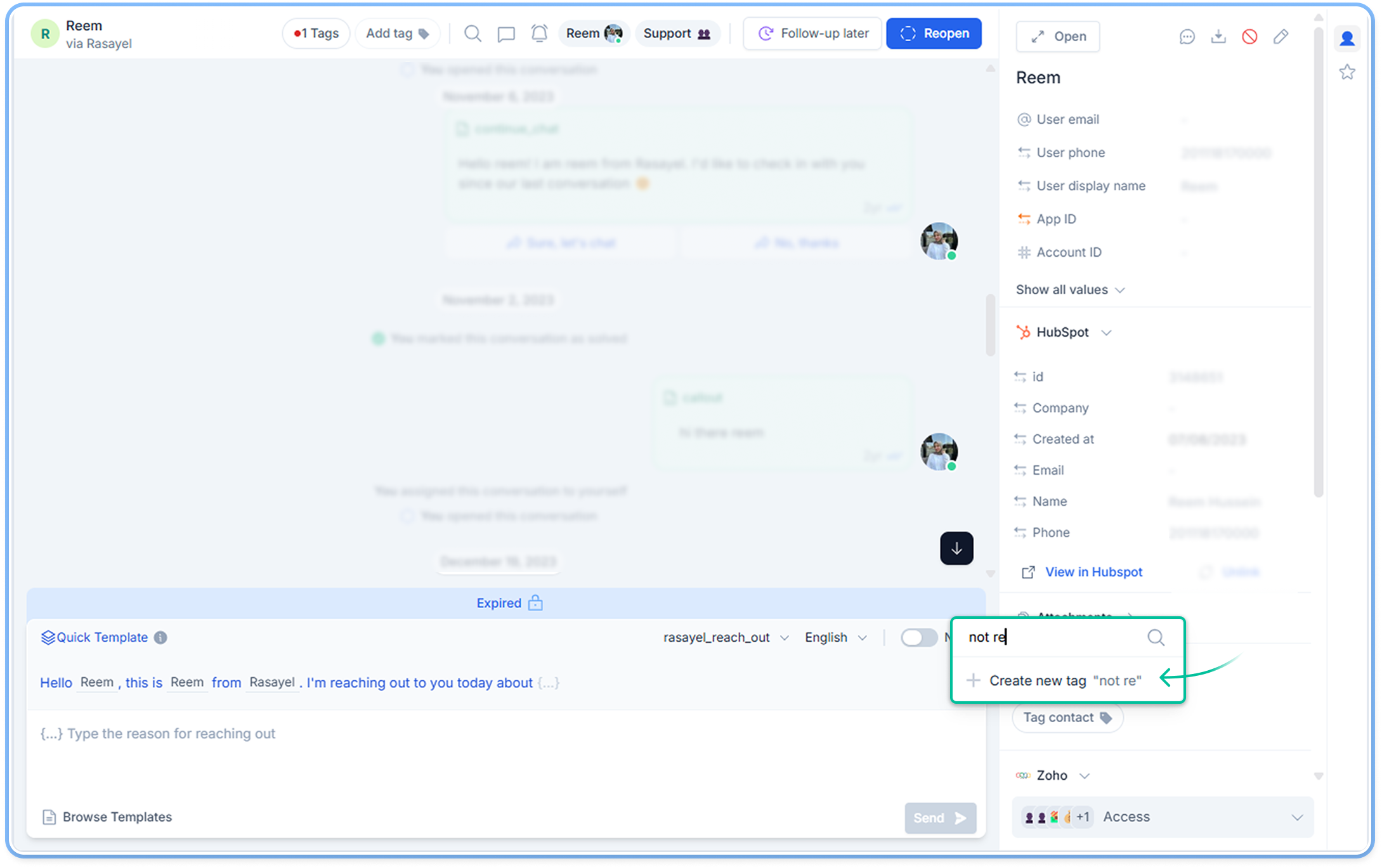The width and height of the screenshot is (1382, 868).
Task: Click the search magnifier icon in header
Action: (472, 34)
